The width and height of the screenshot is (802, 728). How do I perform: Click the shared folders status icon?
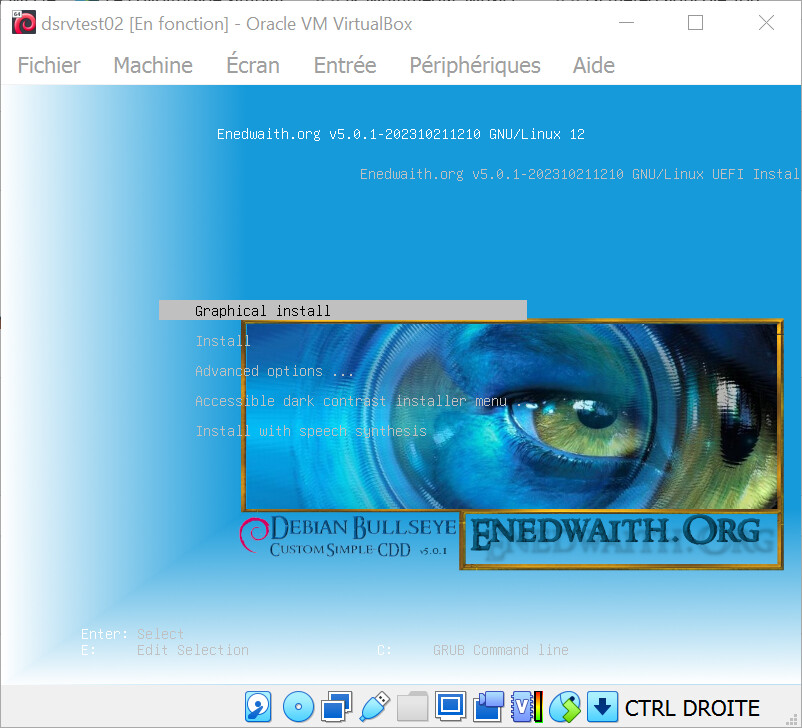[413, 707]
